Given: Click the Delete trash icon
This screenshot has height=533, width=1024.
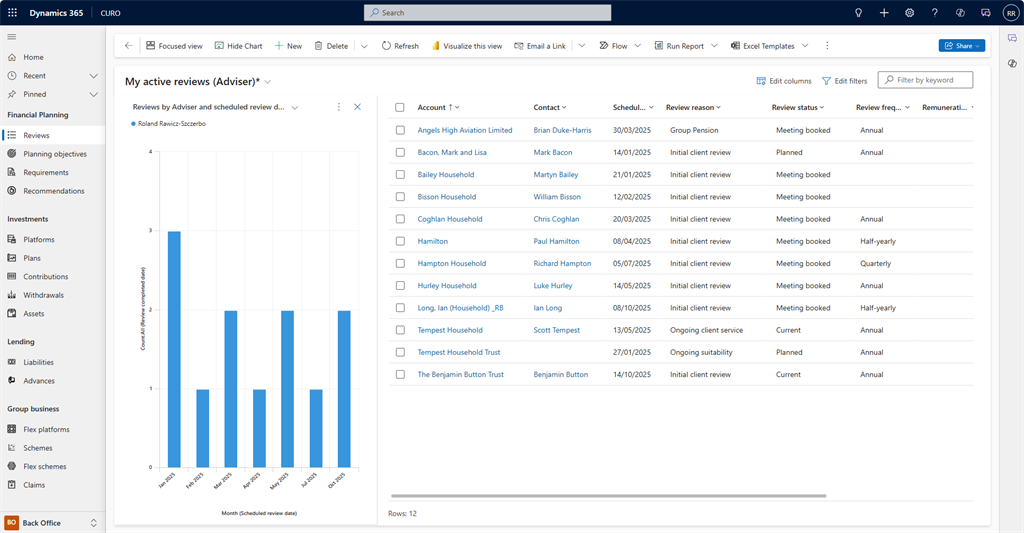Looking at the screenshot, I should click(319, 46).
